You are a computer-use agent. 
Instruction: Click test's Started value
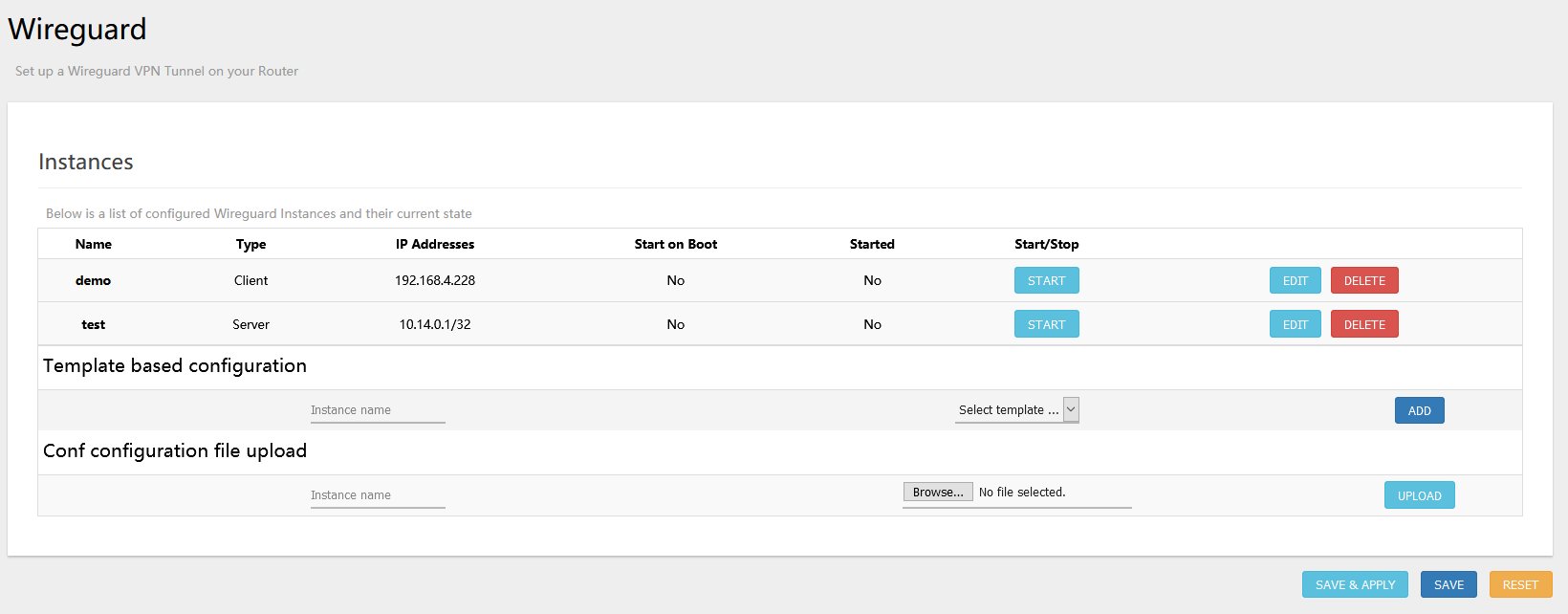click(872, 324)
